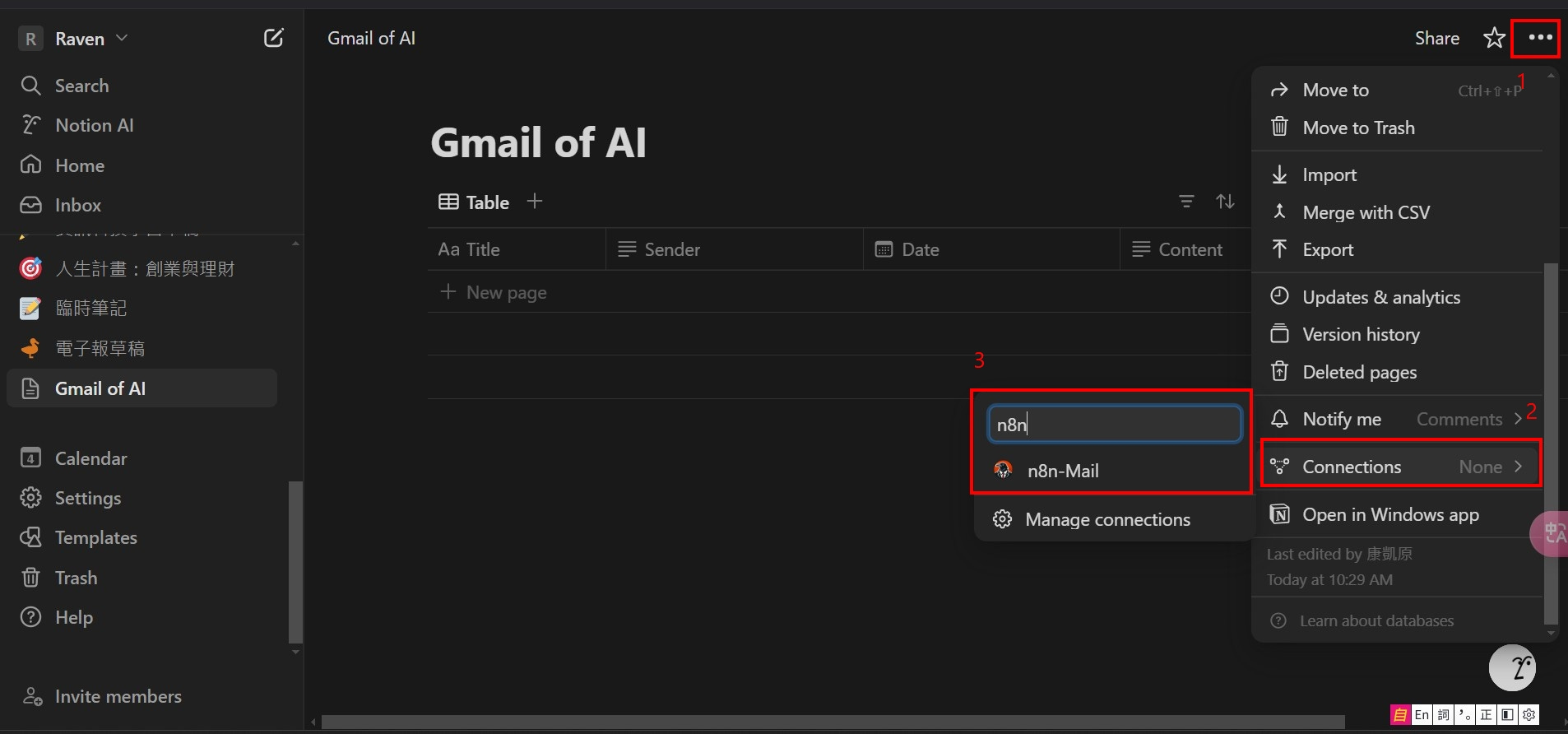The height and width of the screenshot is (734, 1568).
Task: Open Help from sidebar
Action: coord(73,617)
